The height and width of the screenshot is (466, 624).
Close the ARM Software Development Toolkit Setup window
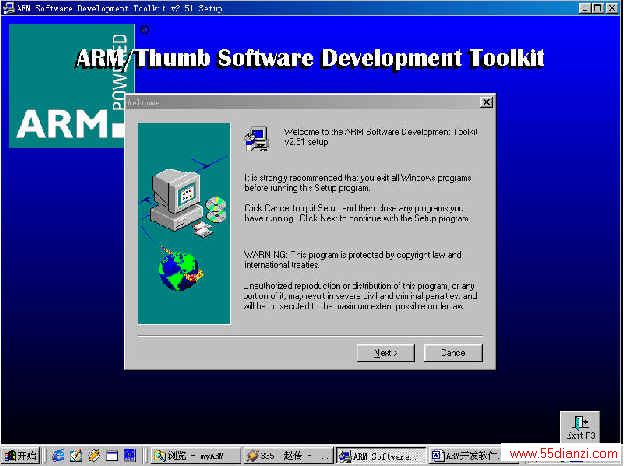tap(612, 8)
